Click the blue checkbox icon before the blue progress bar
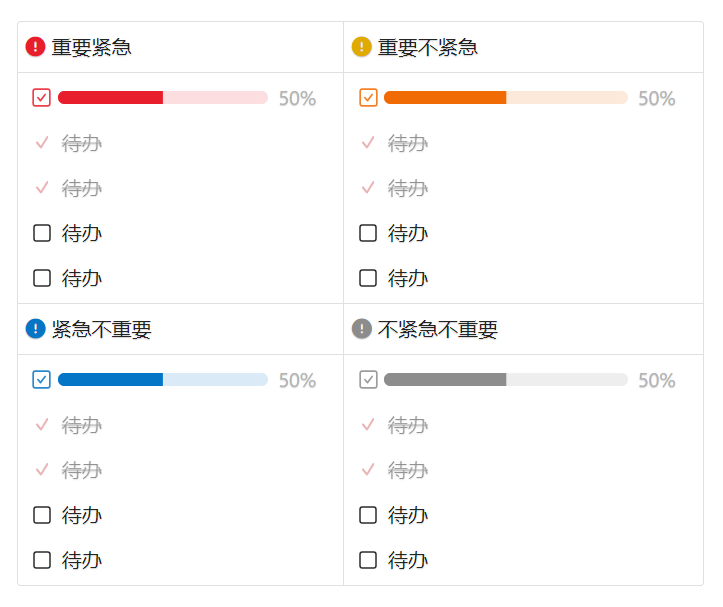 [42, 380]
